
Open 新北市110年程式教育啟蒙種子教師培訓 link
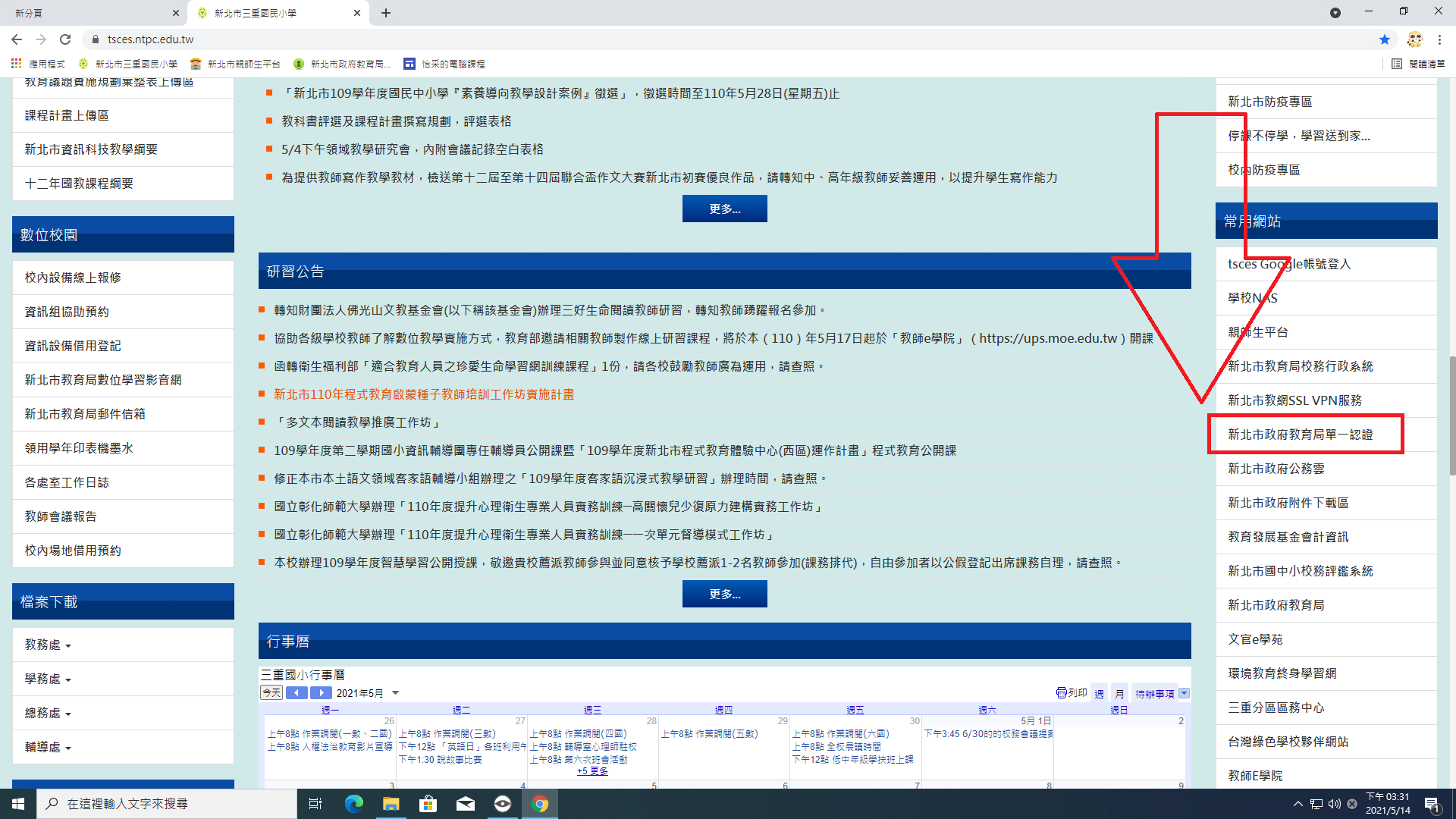pyautogui.click(x=424, y=394)
